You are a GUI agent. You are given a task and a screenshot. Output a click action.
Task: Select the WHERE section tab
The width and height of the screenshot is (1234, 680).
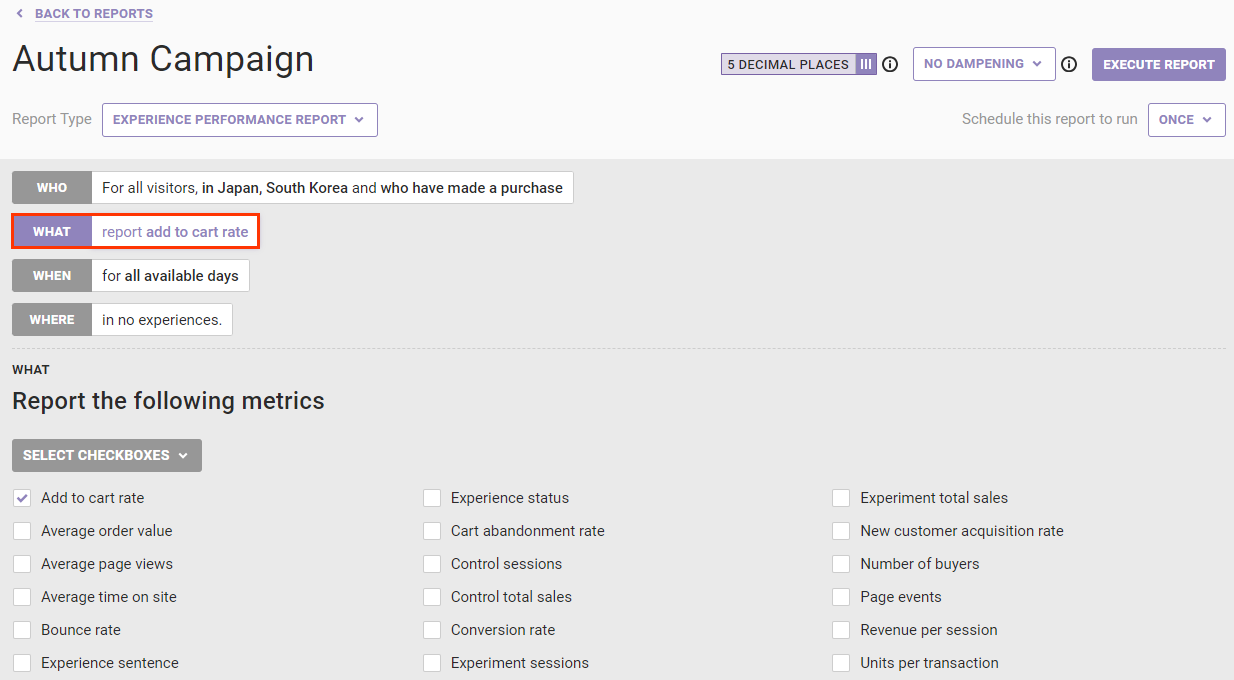[52, 320]
